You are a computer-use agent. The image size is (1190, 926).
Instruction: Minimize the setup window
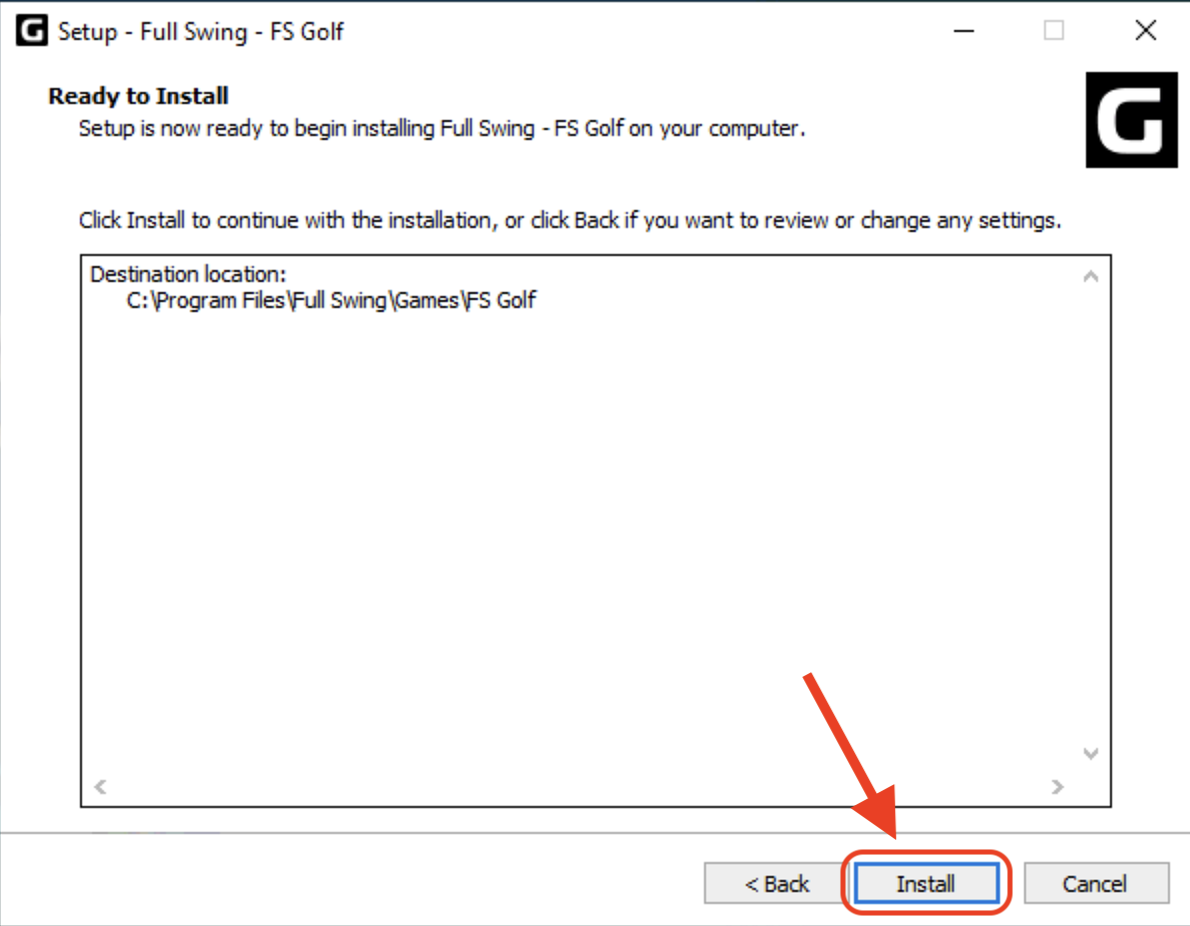964,31
